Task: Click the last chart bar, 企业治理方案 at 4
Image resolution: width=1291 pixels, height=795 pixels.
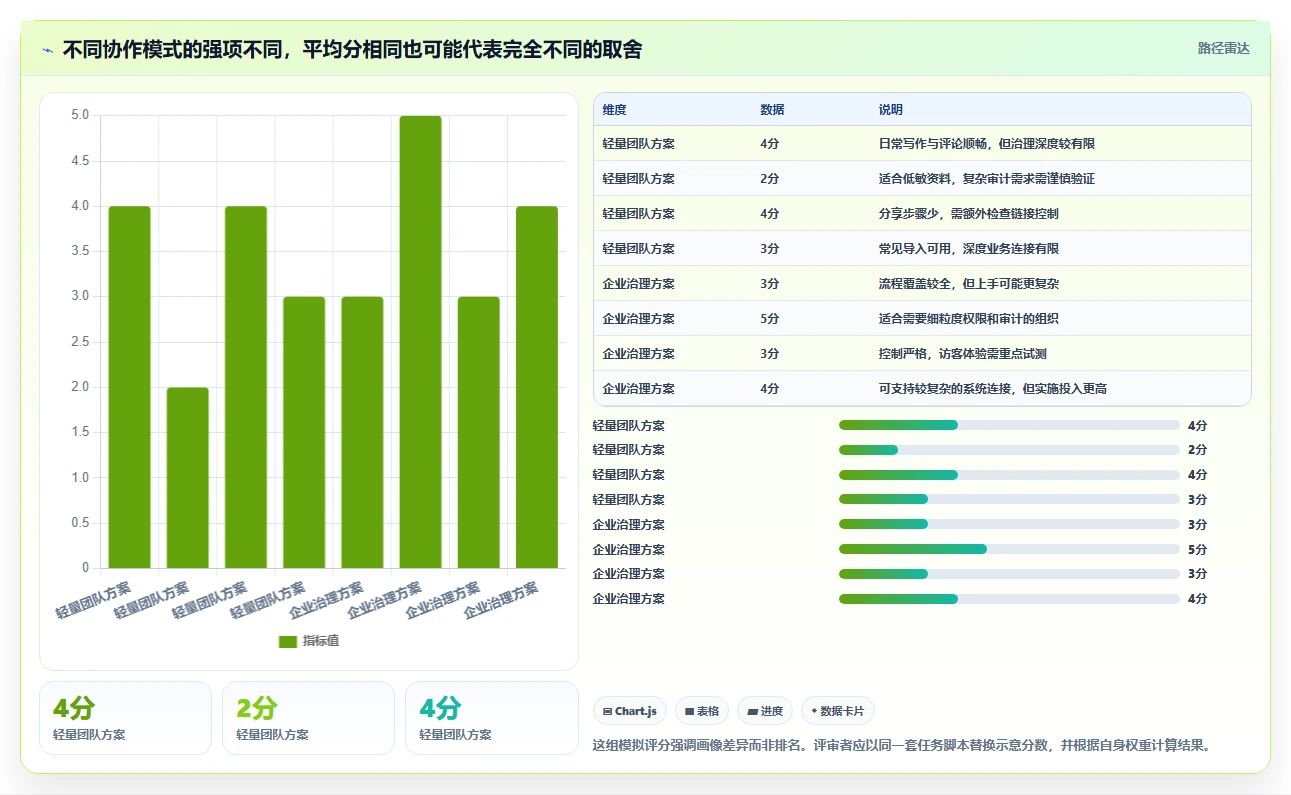Action: coord(537,387)
